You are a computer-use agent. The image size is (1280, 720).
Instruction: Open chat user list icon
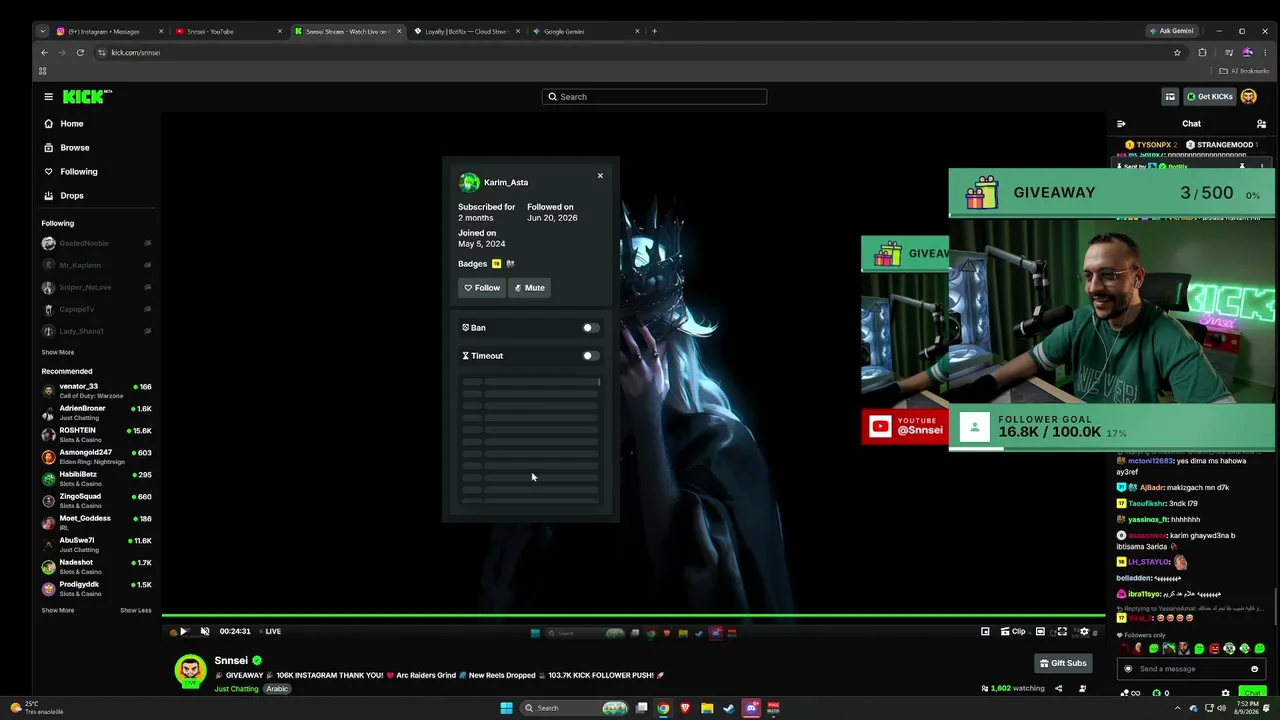[1261, 124]
